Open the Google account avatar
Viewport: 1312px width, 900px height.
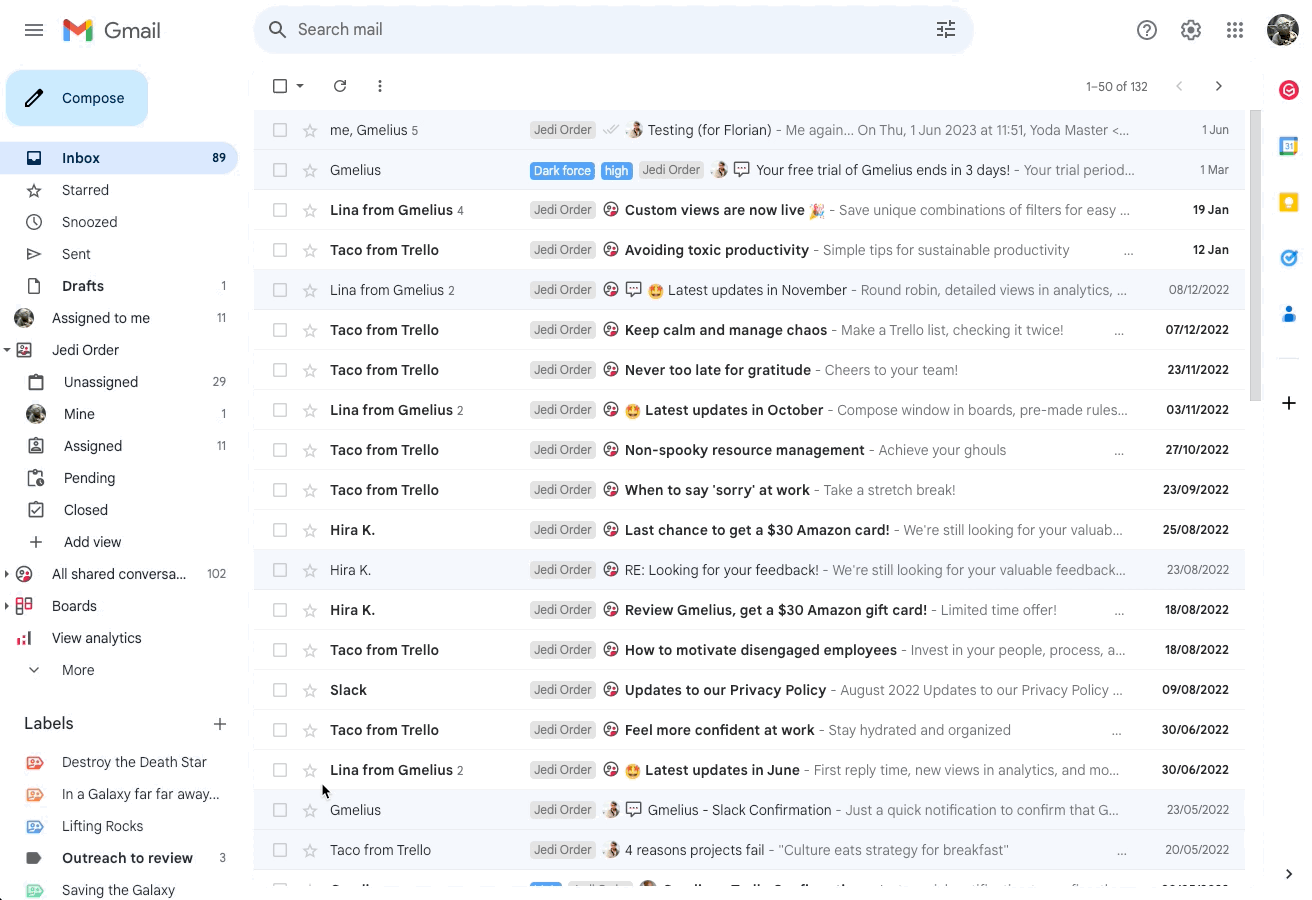click(1283, 30)
